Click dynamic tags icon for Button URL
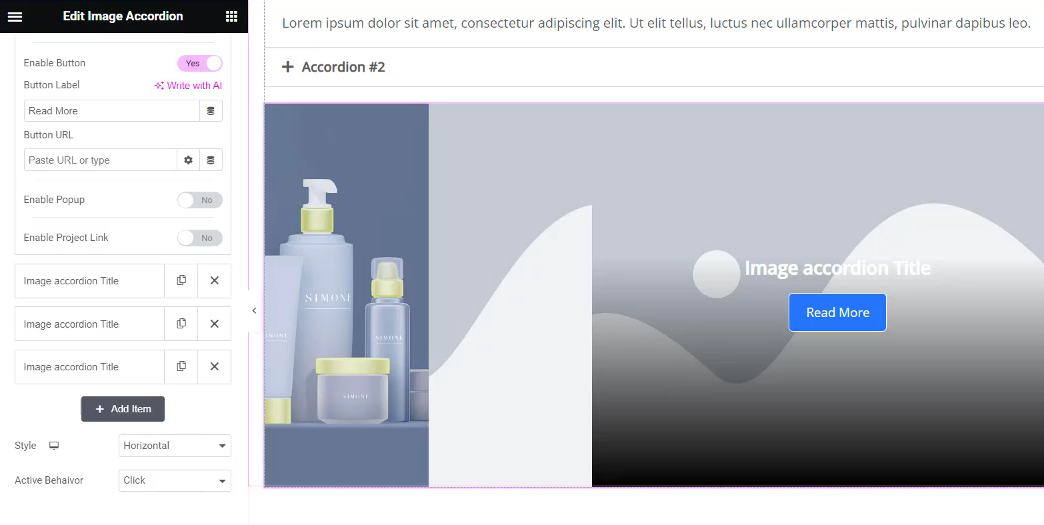 (x=210, y=160)
